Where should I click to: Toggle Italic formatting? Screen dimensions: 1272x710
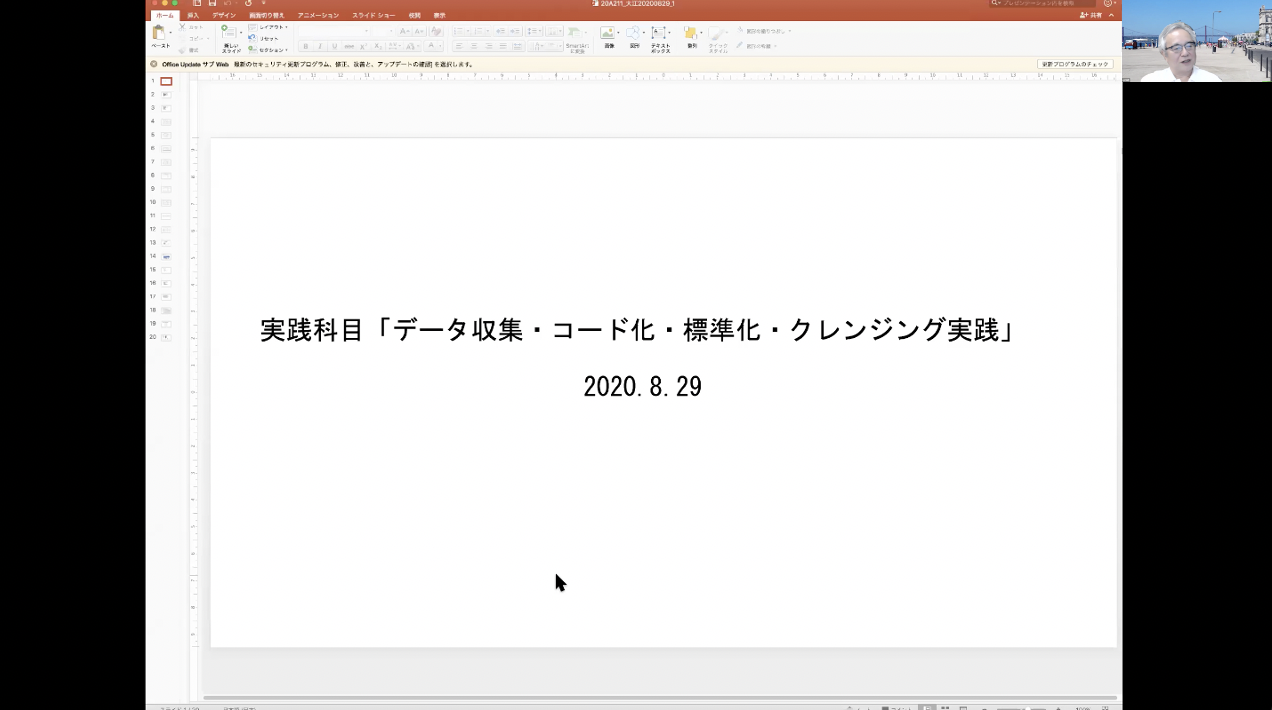coord(320,46)
